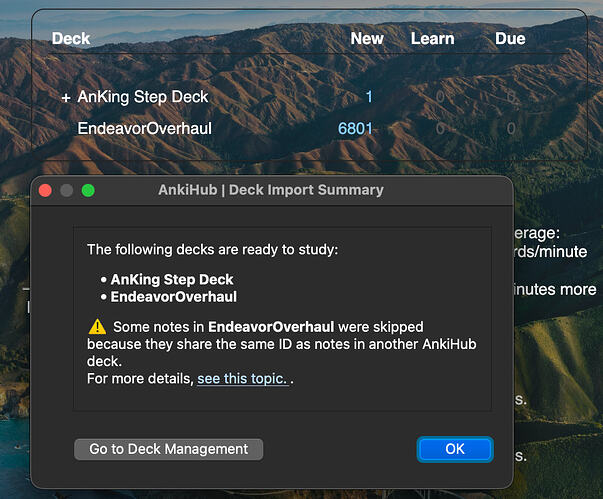Click the Learn column header
603x499 pixels.
click(x=433, y=38)
